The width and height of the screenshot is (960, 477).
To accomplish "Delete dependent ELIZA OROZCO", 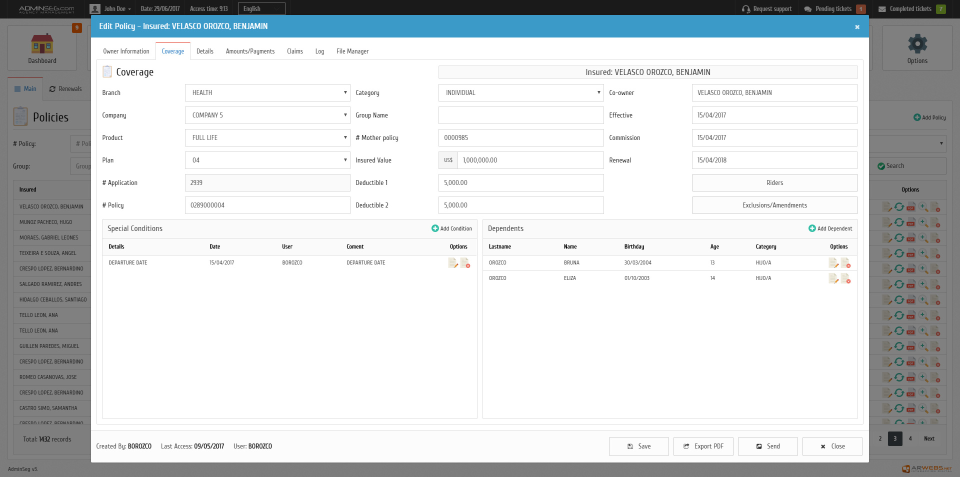I will coord(846,279).
